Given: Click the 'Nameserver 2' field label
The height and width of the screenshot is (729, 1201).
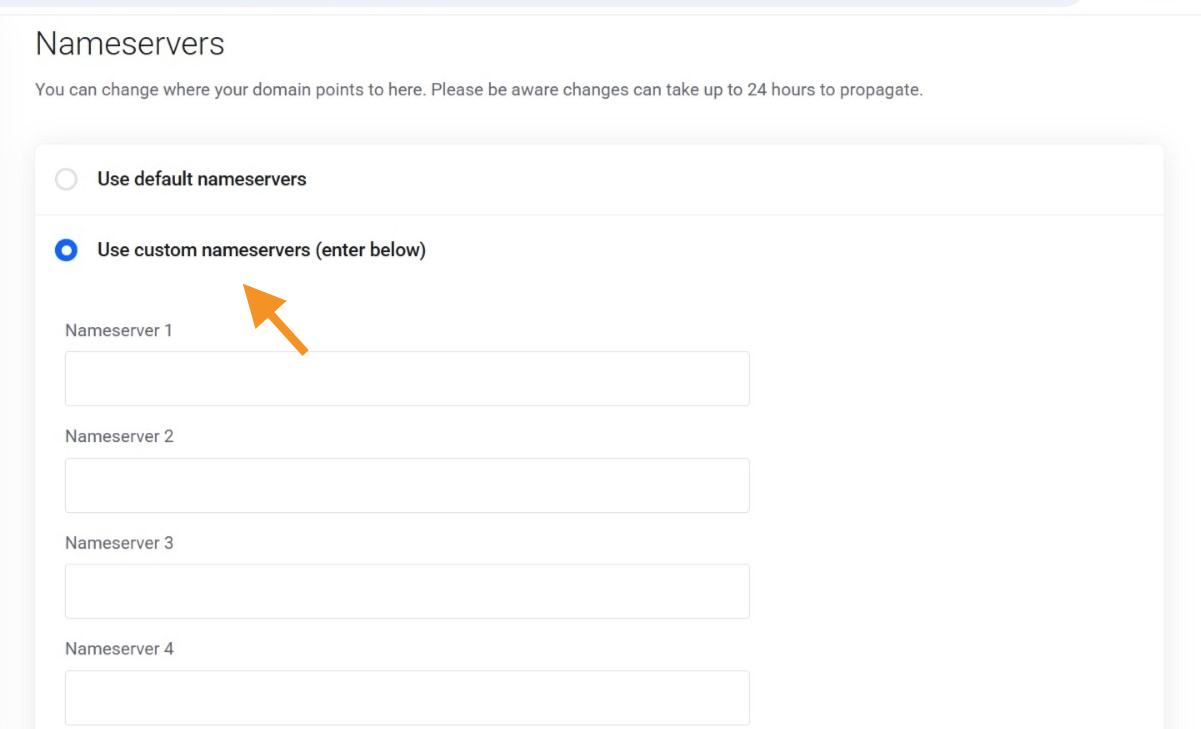Looking at the screenshot, I should [x=119, y=436].
